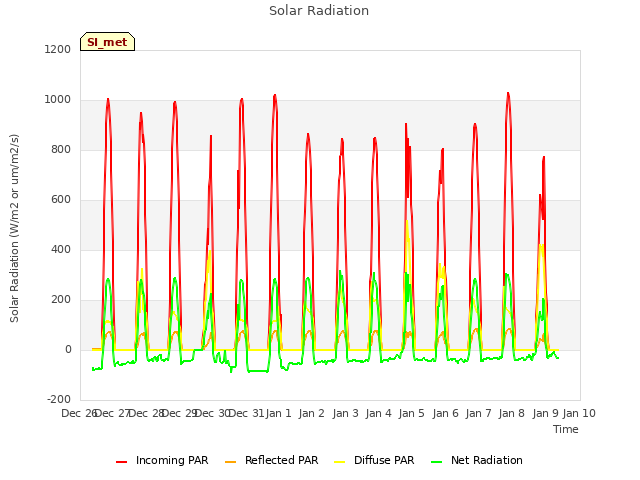Click the SI_met annotation label

click(x=107, y=42)
